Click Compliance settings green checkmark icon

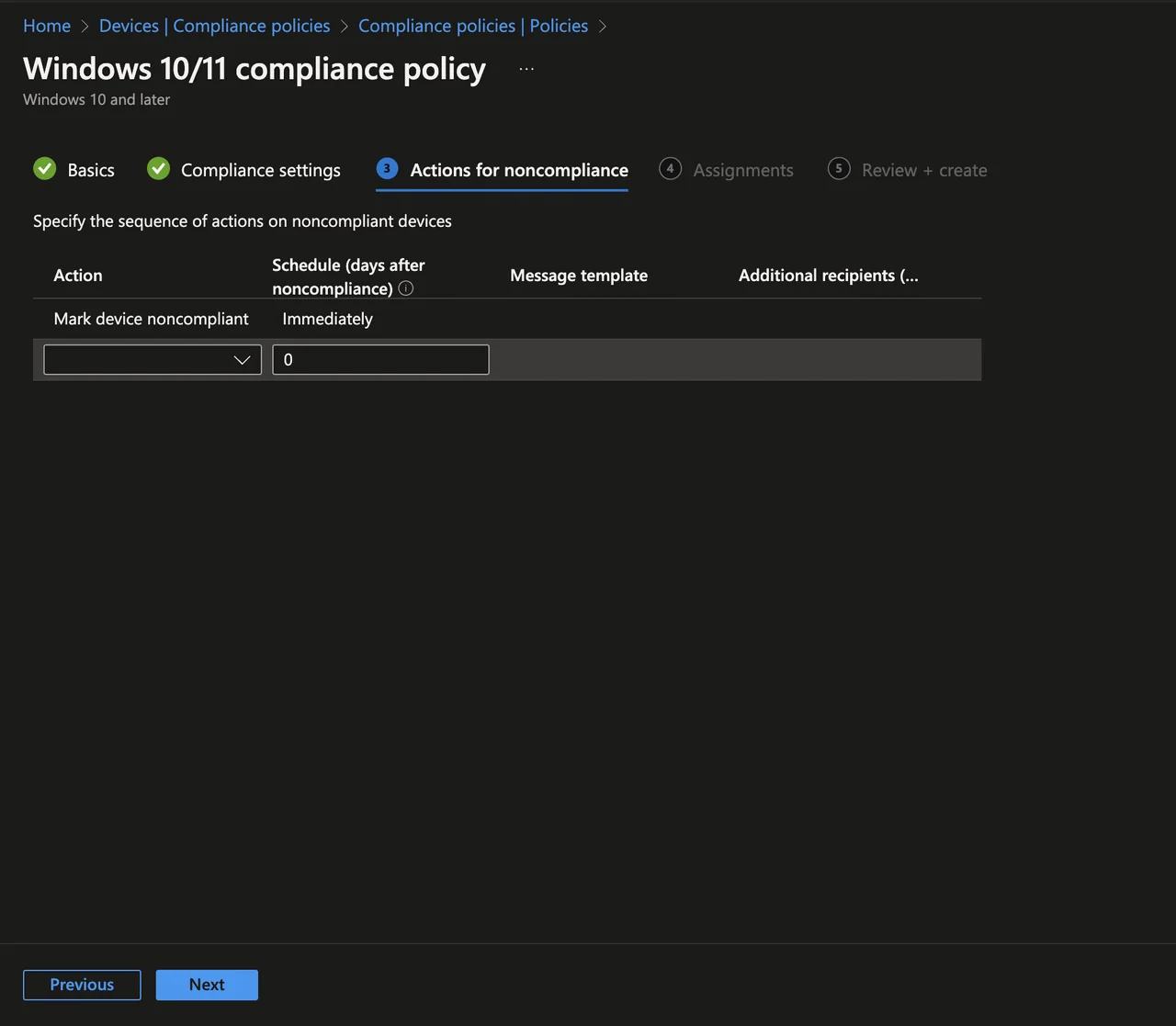[159, 169]
